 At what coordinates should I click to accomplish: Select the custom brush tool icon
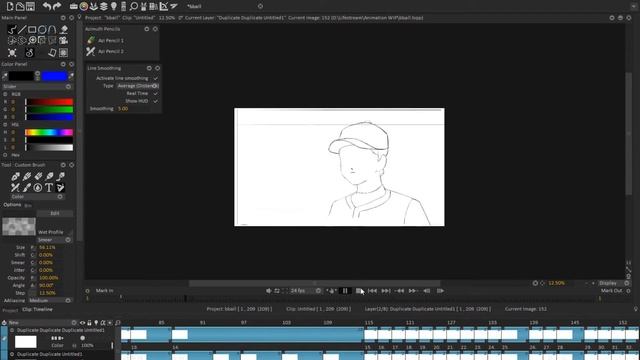click(60, 187)
